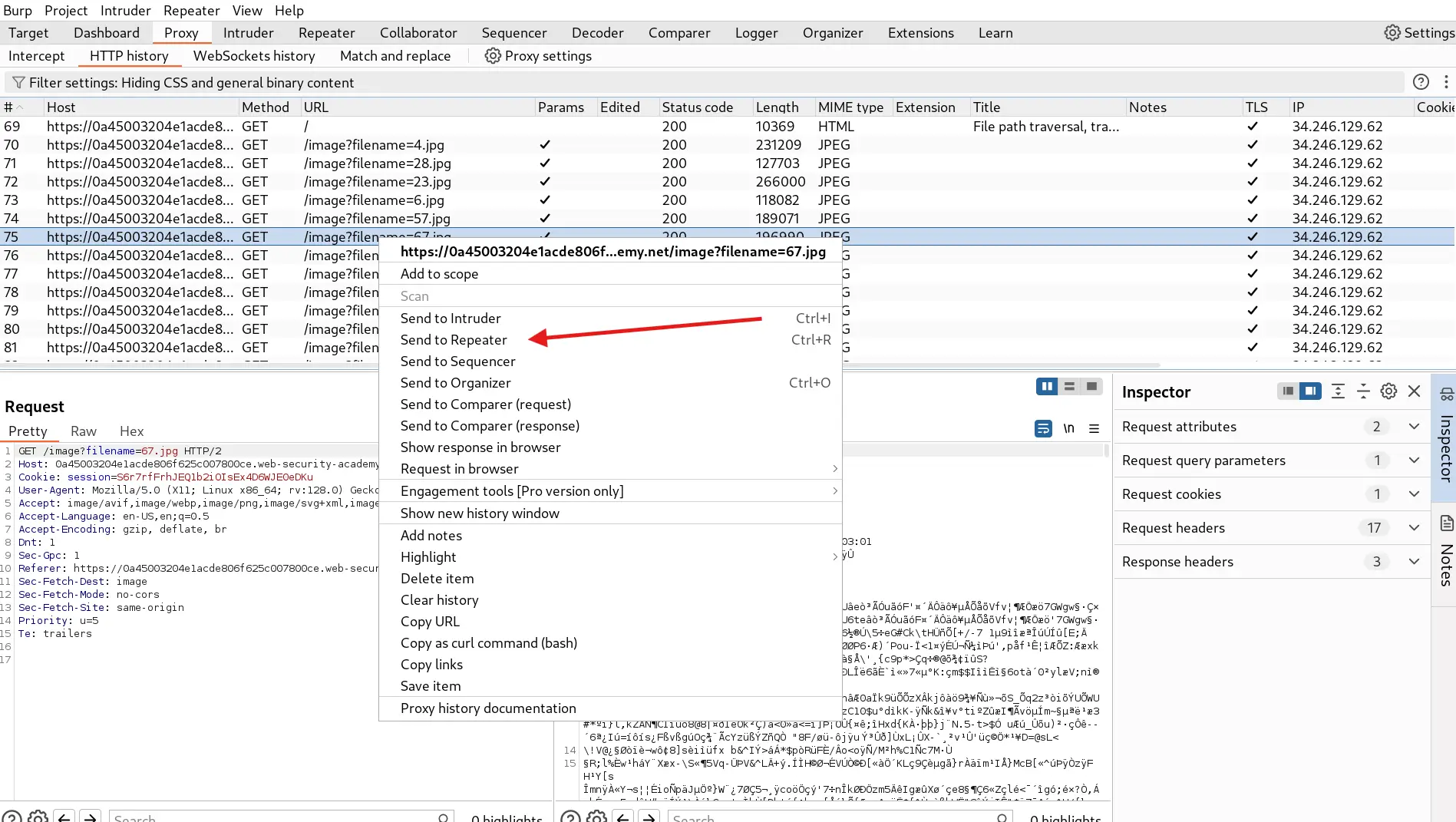Go to next request search match
The image size is (1456, 822).
click(x=91, y=818)
